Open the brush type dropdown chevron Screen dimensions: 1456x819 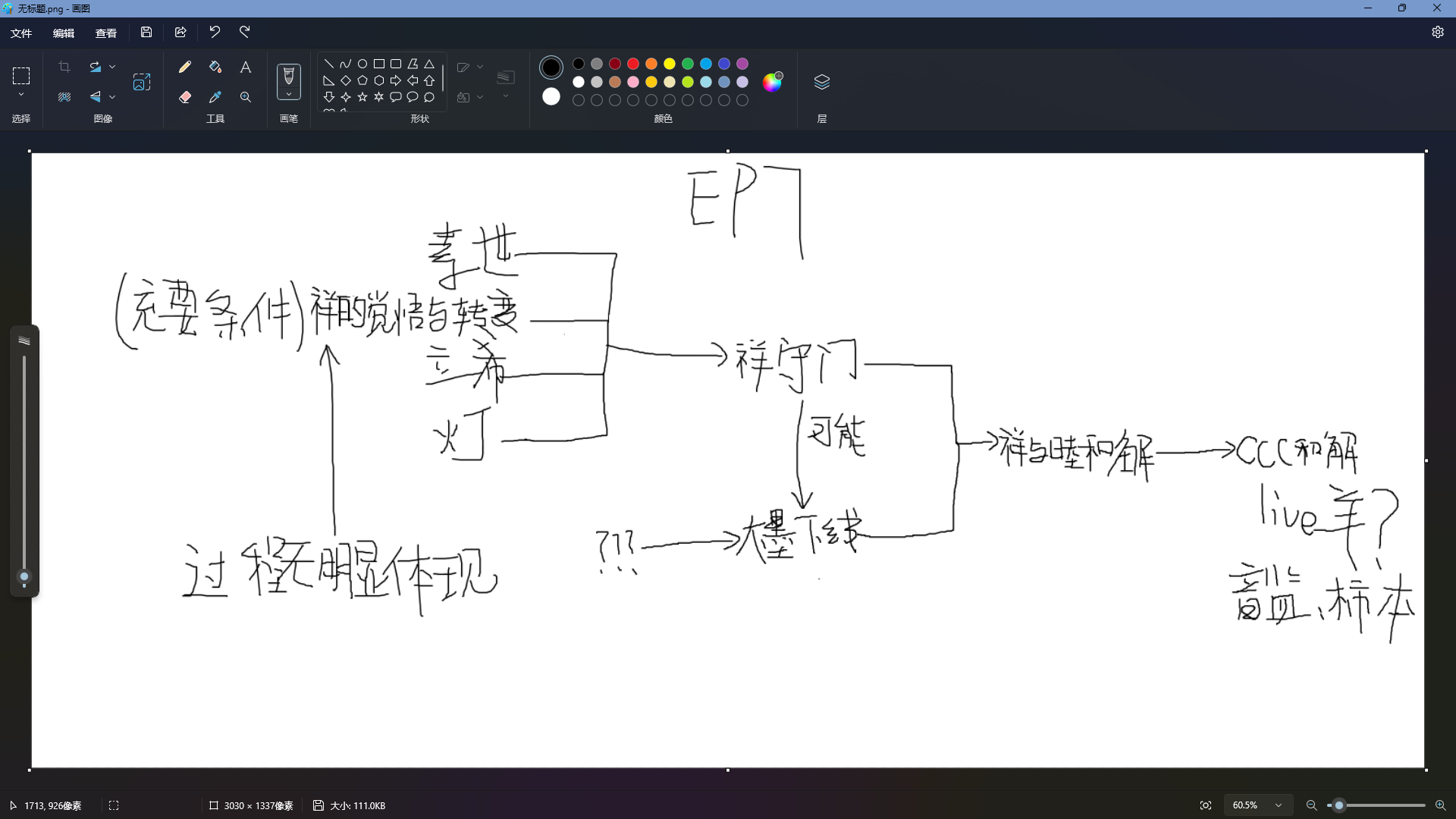[289, 94]
